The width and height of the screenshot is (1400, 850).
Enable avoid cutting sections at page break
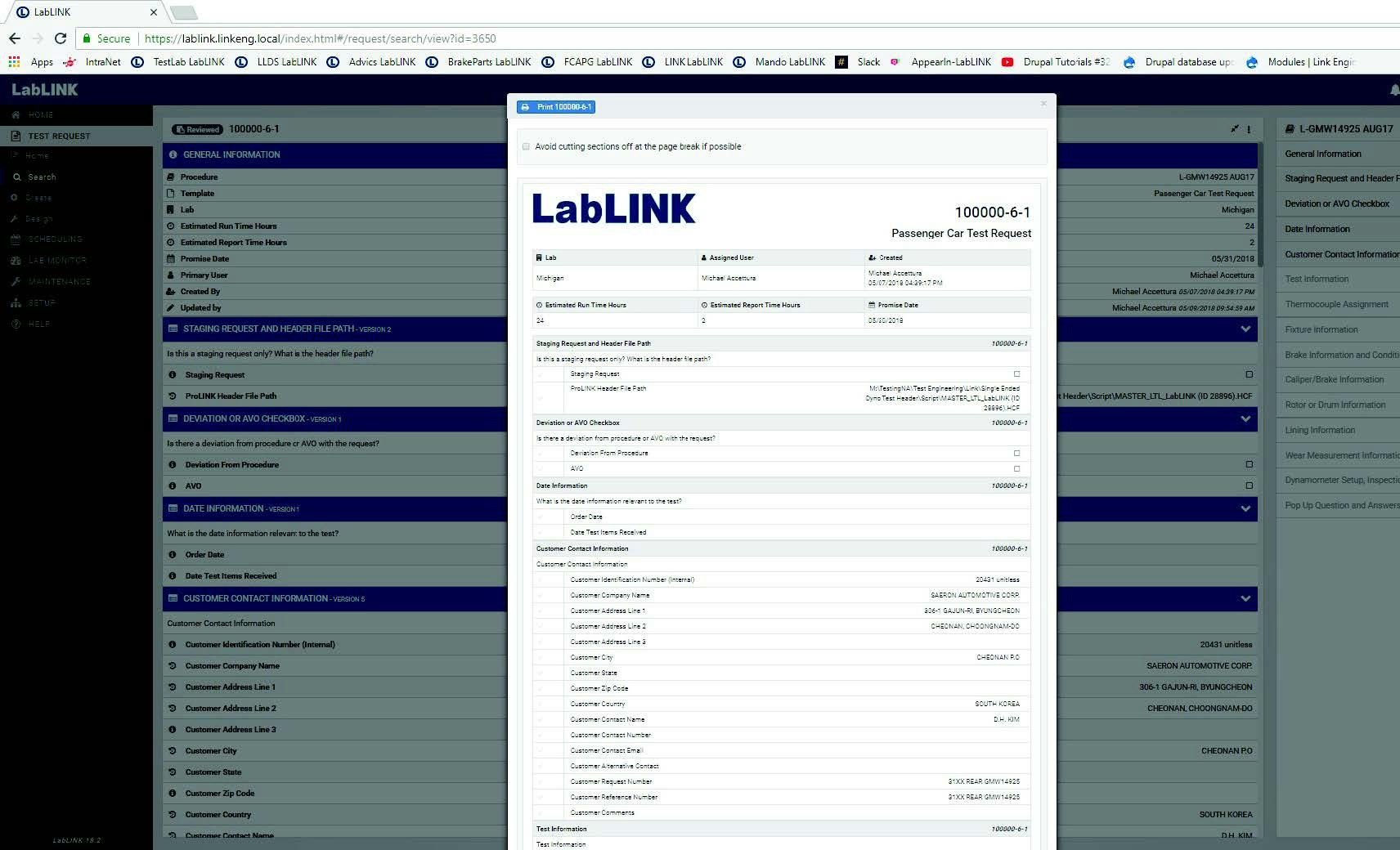(x=525, y=146)
